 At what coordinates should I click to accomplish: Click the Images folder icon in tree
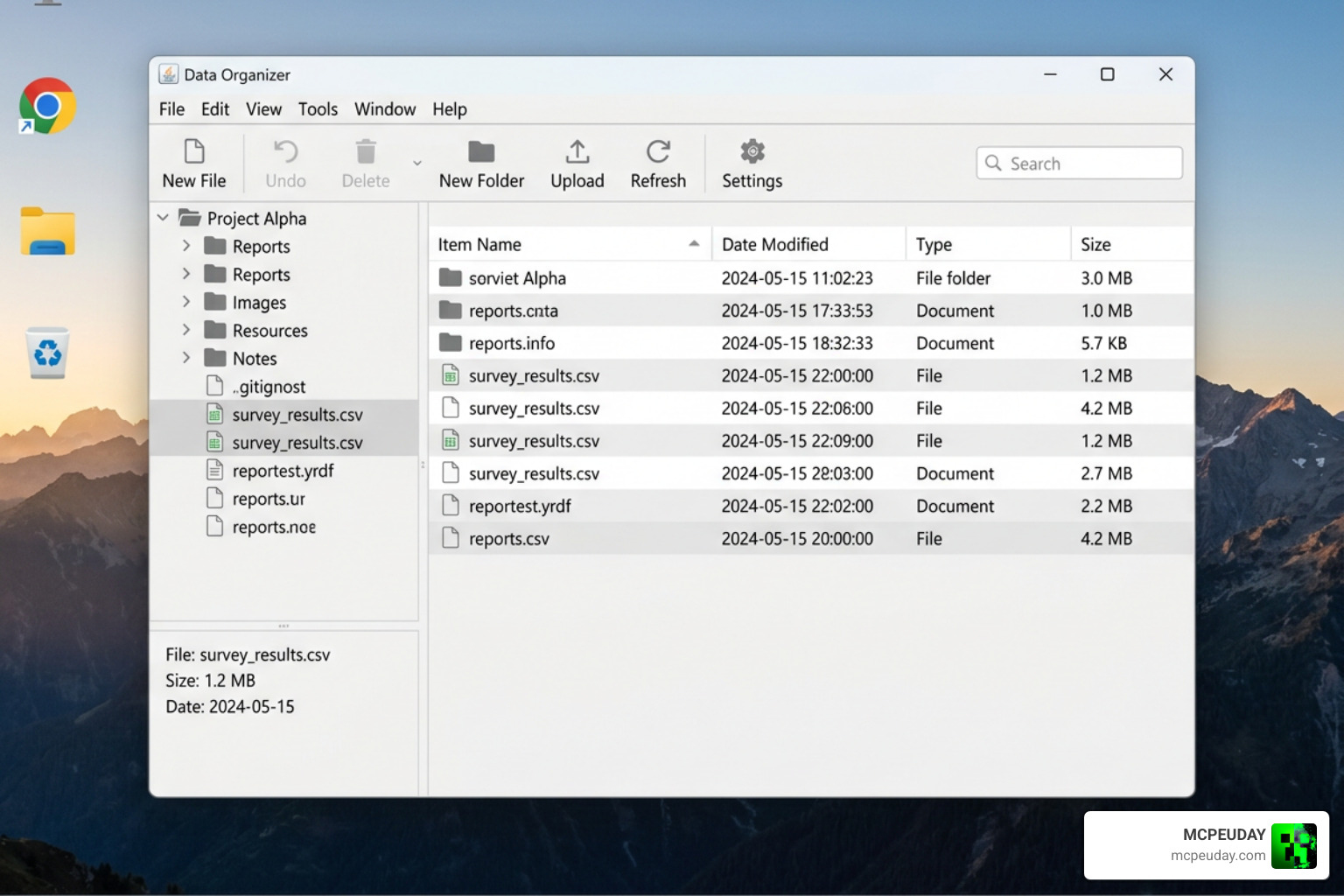[x=215, y=302]
